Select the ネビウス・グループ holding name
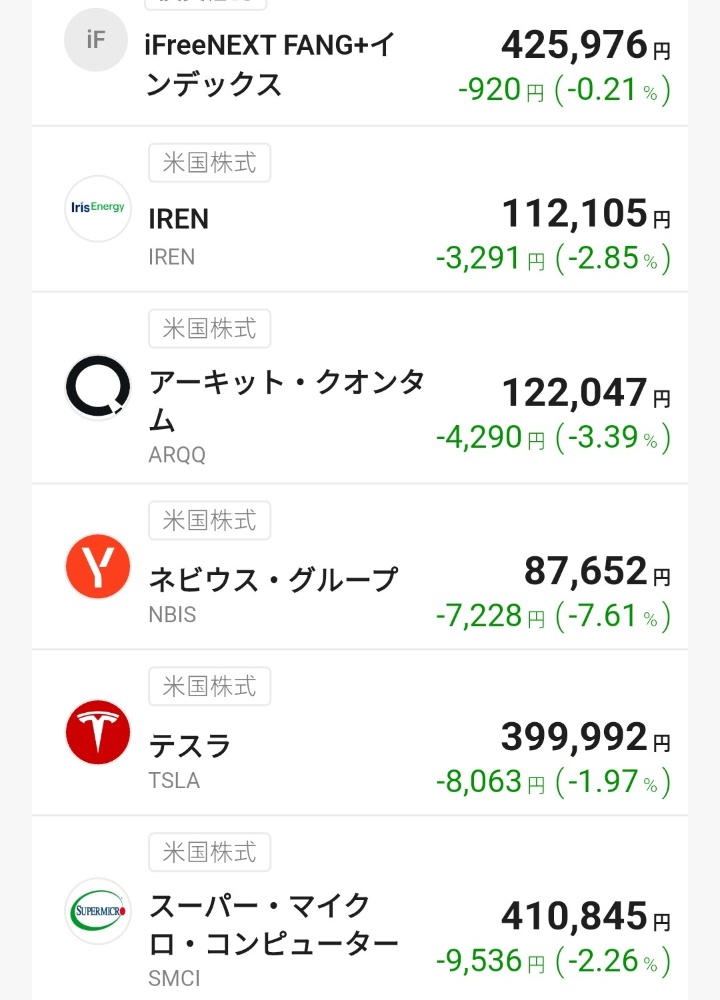720x1000 pixels. (x=273, y=579)
